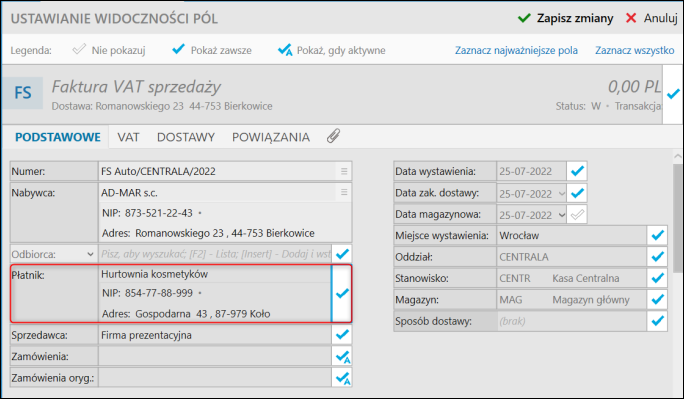Open the Numer field list menu icon
684x399 pixels.
pos(344,171)
